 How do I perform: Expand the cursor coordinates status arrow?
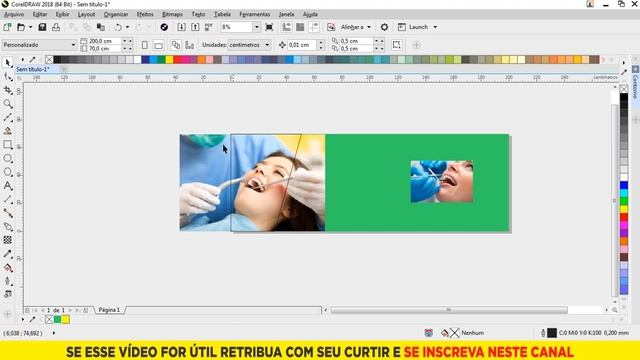pos(54,333)
